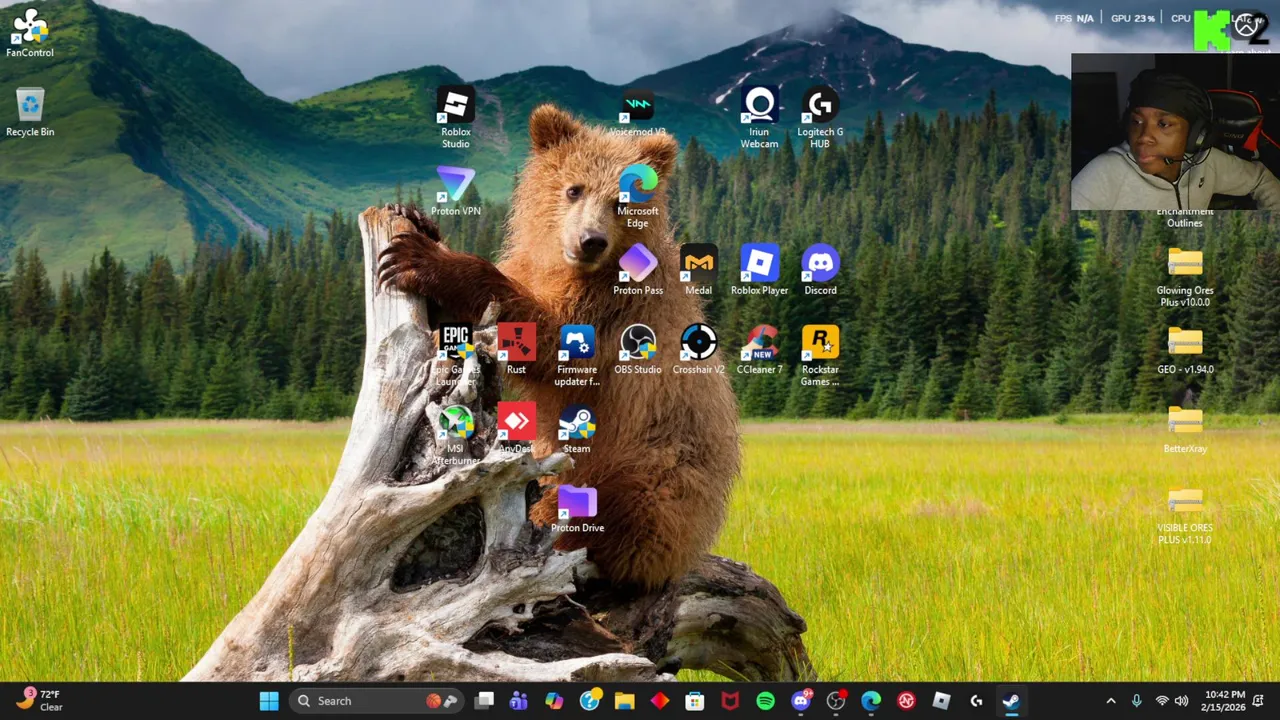Open the Firmware updater shortcut
This screenshot has width=1280, height=720.
coord(577,355)
